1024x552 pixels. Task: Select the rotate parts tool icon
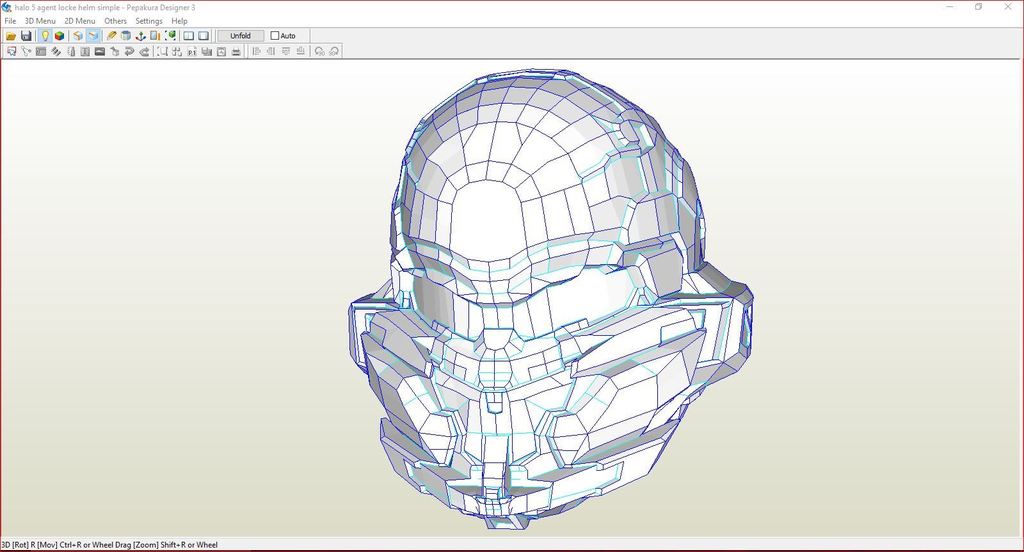(26, 52)
